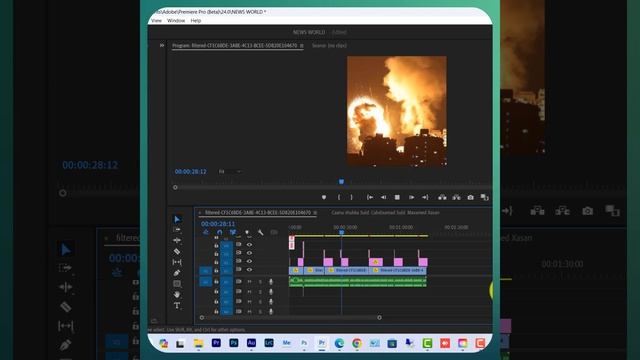Switch to the Source (no clip) tab
Viewport: 640px width, 360px height.
[329, 46]
